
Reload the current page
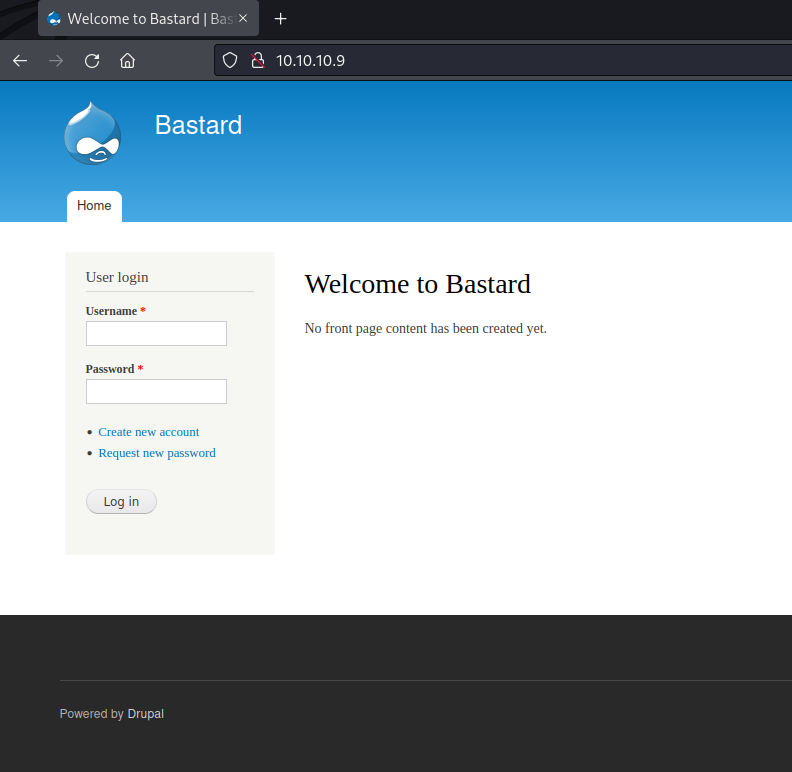click(92, 61)
